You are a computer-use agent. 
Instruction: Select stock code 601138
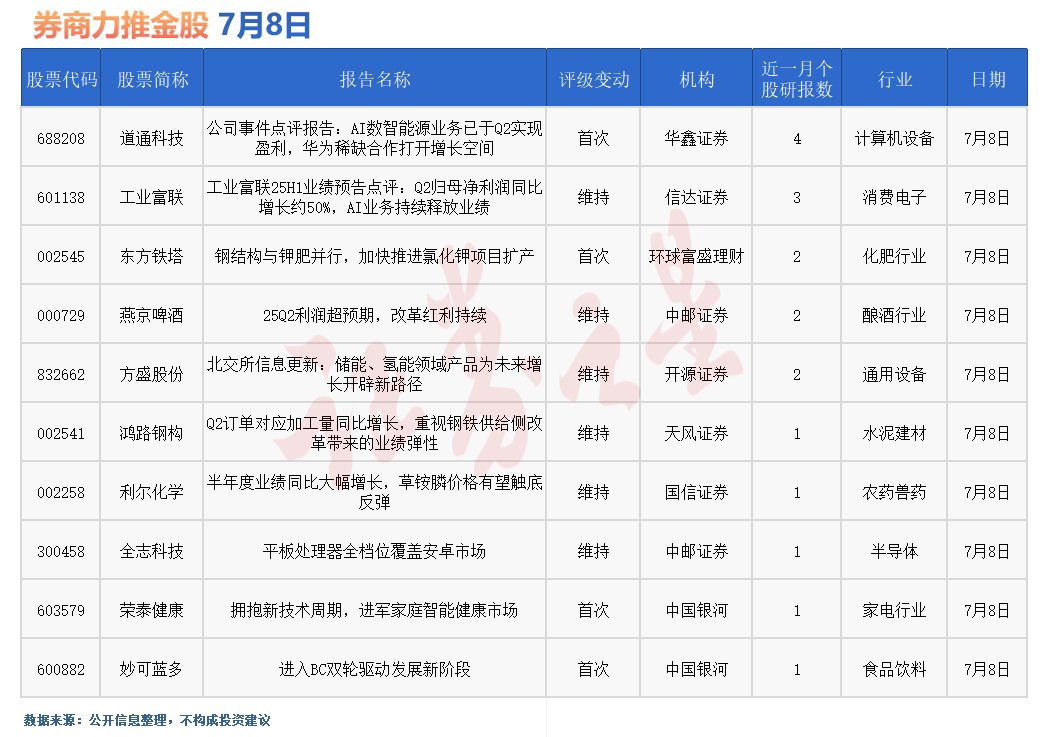point(61,197)
